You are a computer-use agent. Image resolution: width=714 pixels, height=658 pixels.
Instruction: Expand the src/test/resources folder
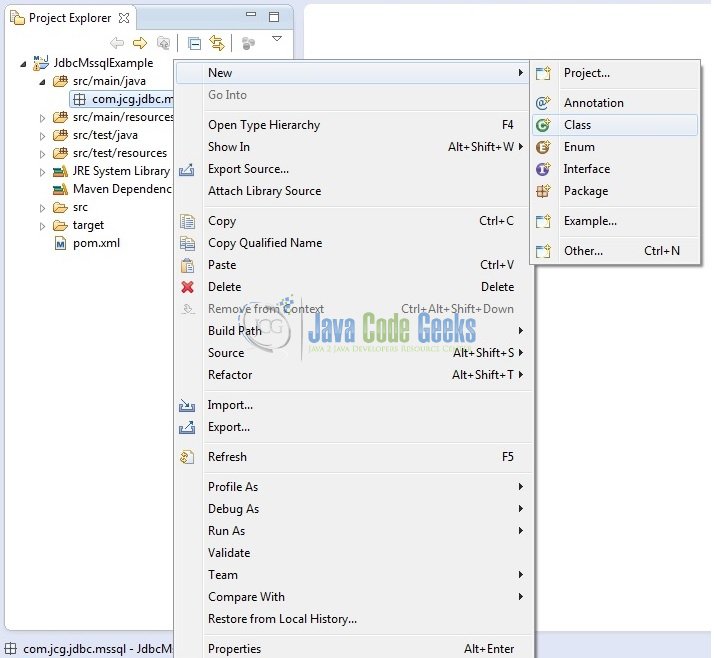(42, 154)
